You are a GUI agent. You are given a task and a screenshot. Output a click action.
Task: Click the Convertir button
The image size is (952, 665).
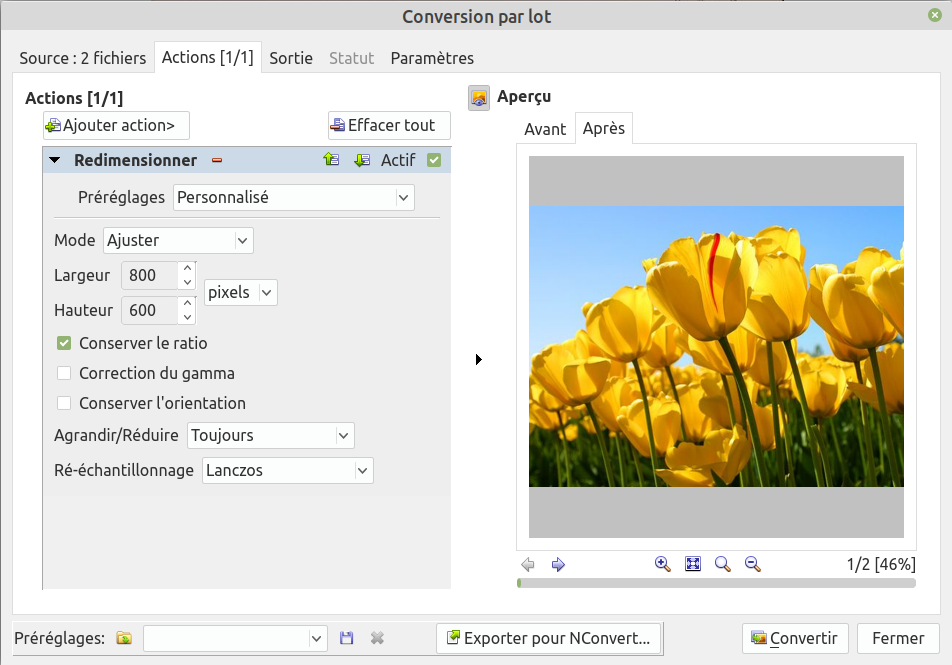coord(796,638)
